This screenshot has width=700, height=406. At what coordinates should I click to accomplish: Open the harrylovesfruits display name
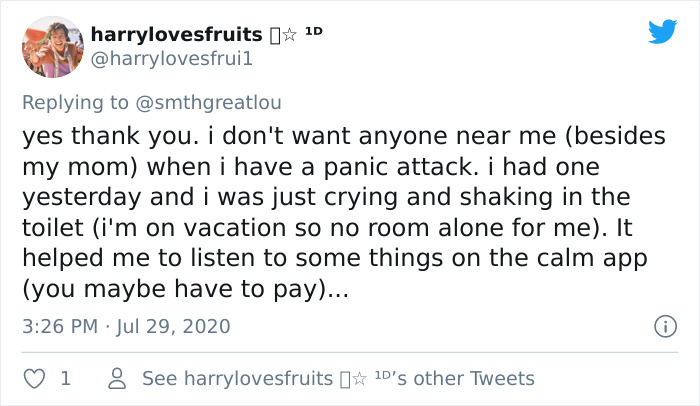pos(176,36)
